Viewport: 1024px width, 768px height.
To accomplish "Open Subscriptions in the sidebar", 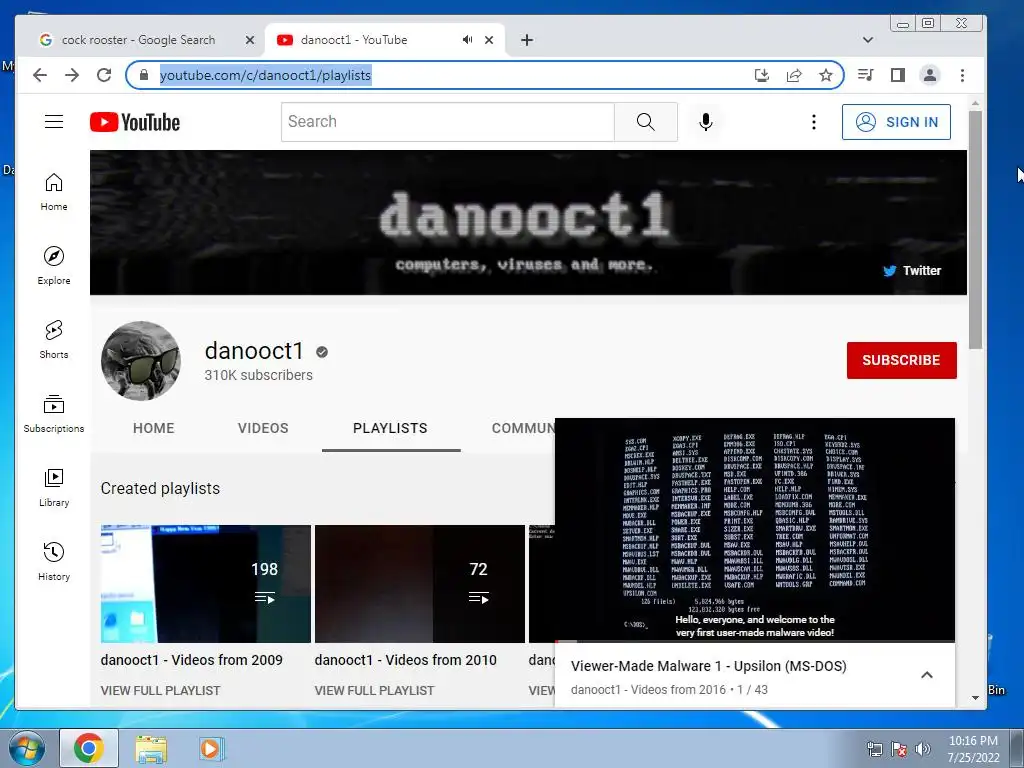I will (54, 414).
